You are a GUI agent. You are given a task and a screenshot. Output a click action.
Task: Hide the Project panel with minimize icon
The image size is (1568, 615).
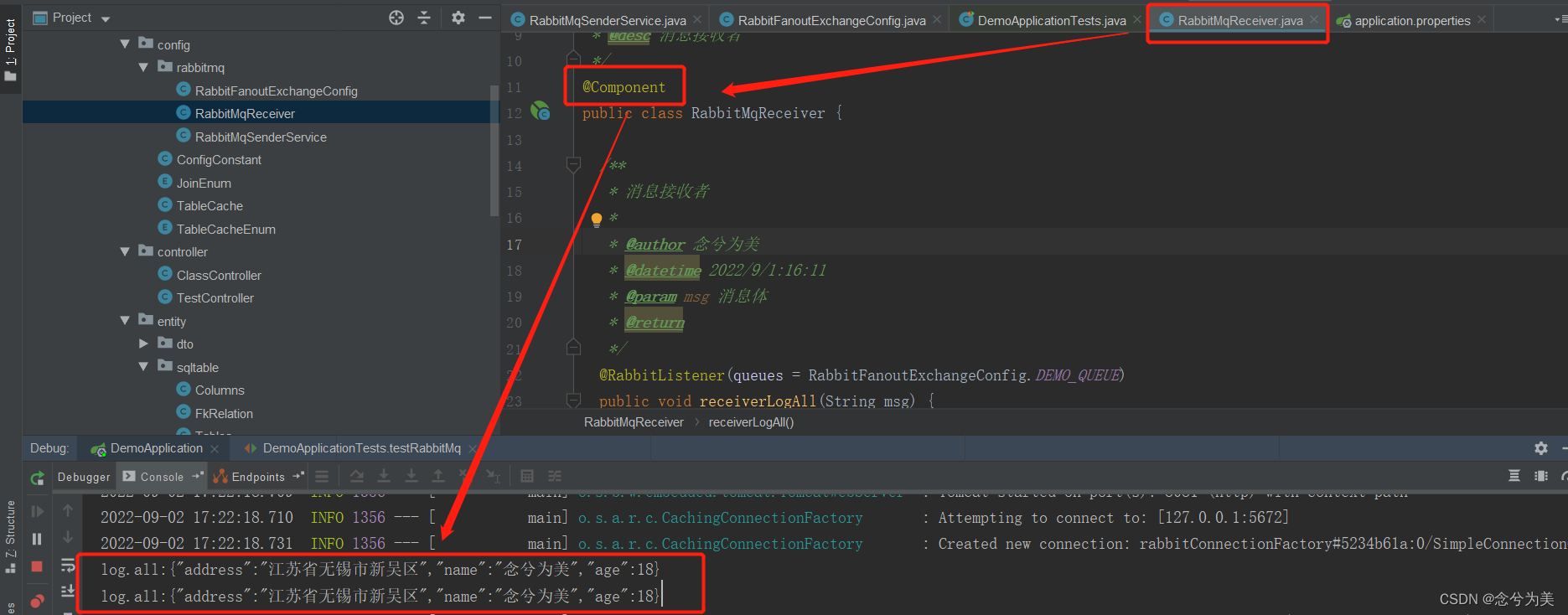[484, 18]
